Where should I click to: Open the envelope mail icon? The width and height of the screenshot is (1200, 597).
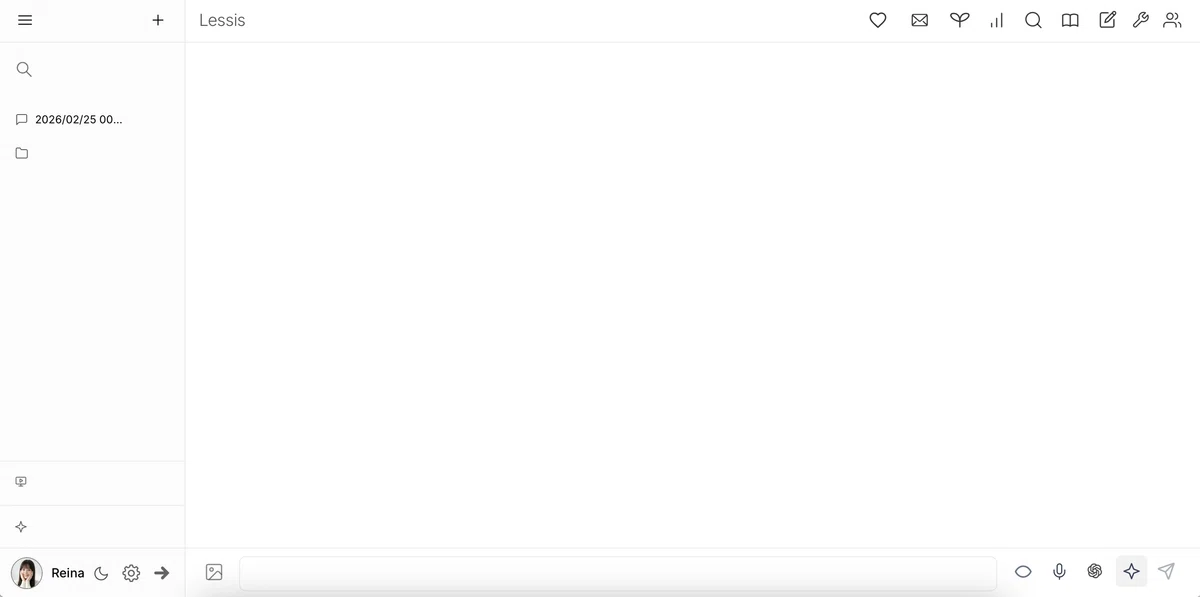pyautogui.click(x=920, y=20)
